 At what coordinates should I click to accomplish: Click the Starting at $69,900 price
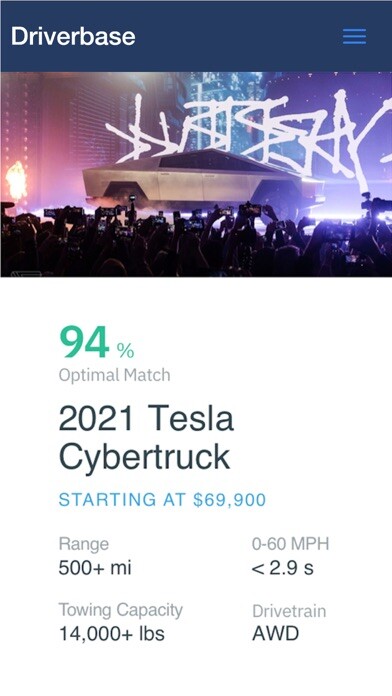pos(162,500)
